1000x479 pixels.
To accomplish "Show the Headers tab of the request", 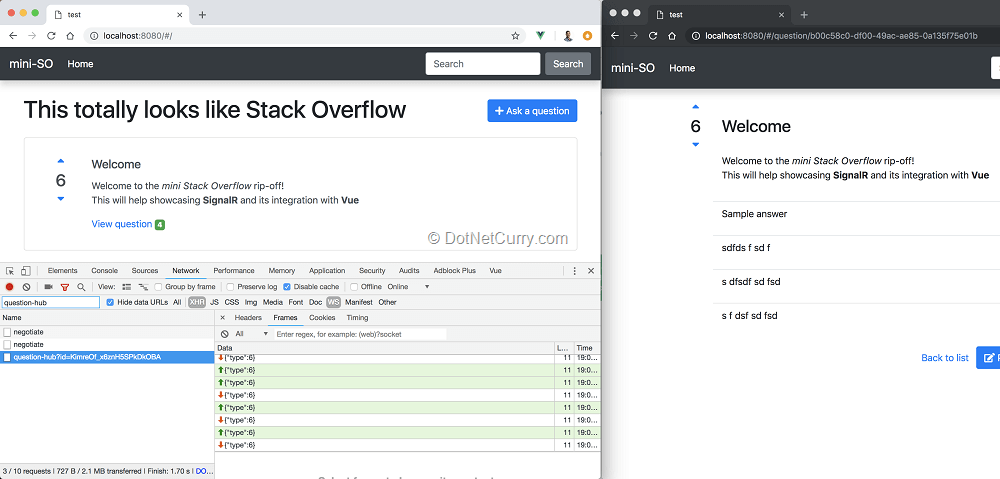I will pos(248,318).
